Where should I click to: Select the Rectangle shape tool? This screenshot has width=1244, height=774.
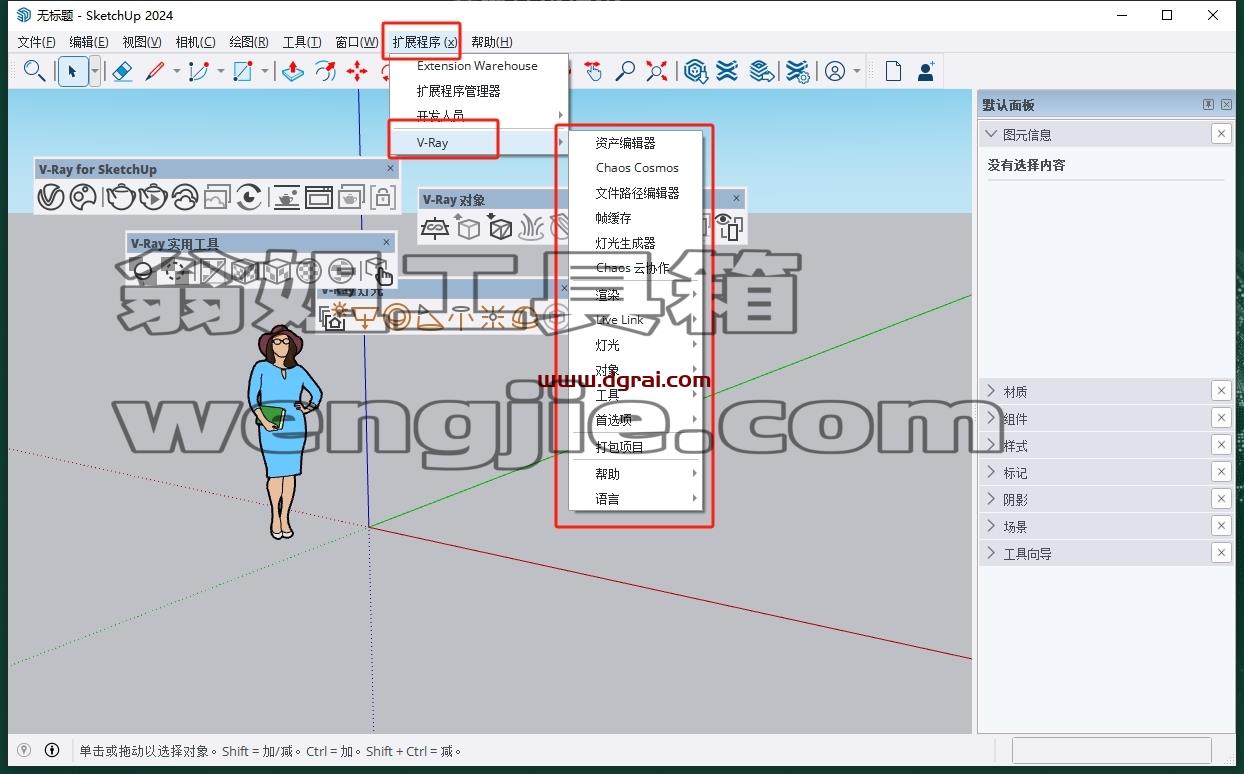pyautogui.click(x=242, y=71)
